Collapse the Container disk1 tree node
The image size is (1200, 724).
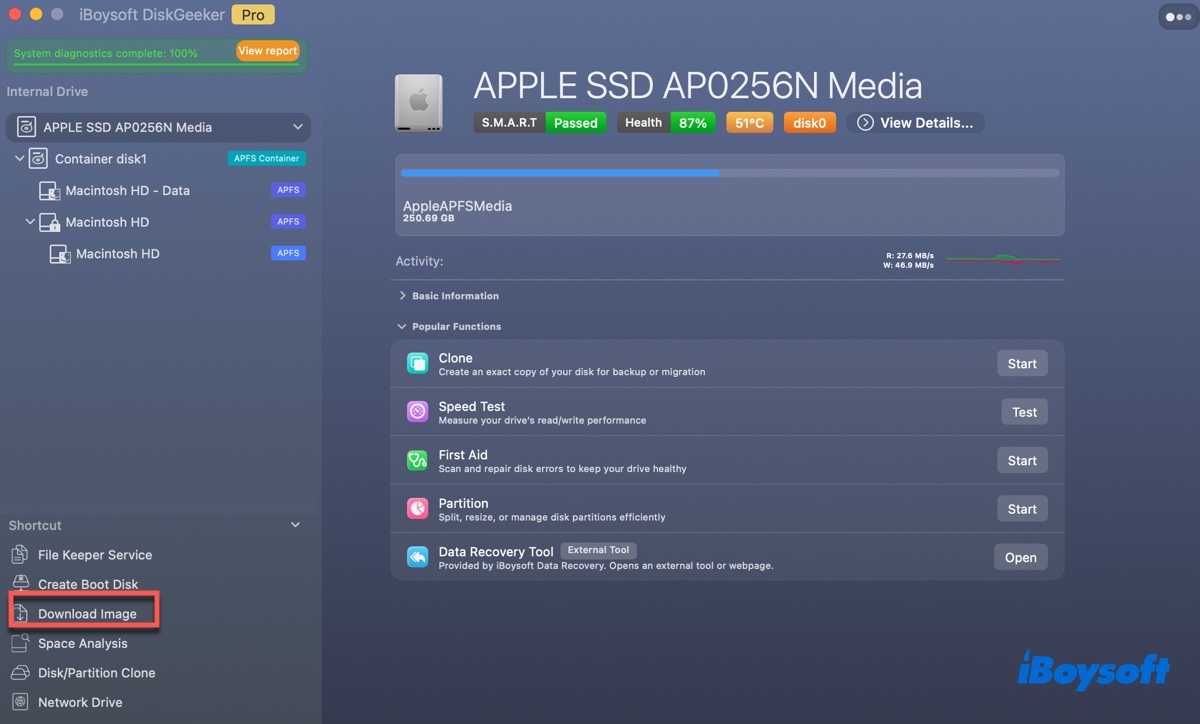click(x=19, y=159)
